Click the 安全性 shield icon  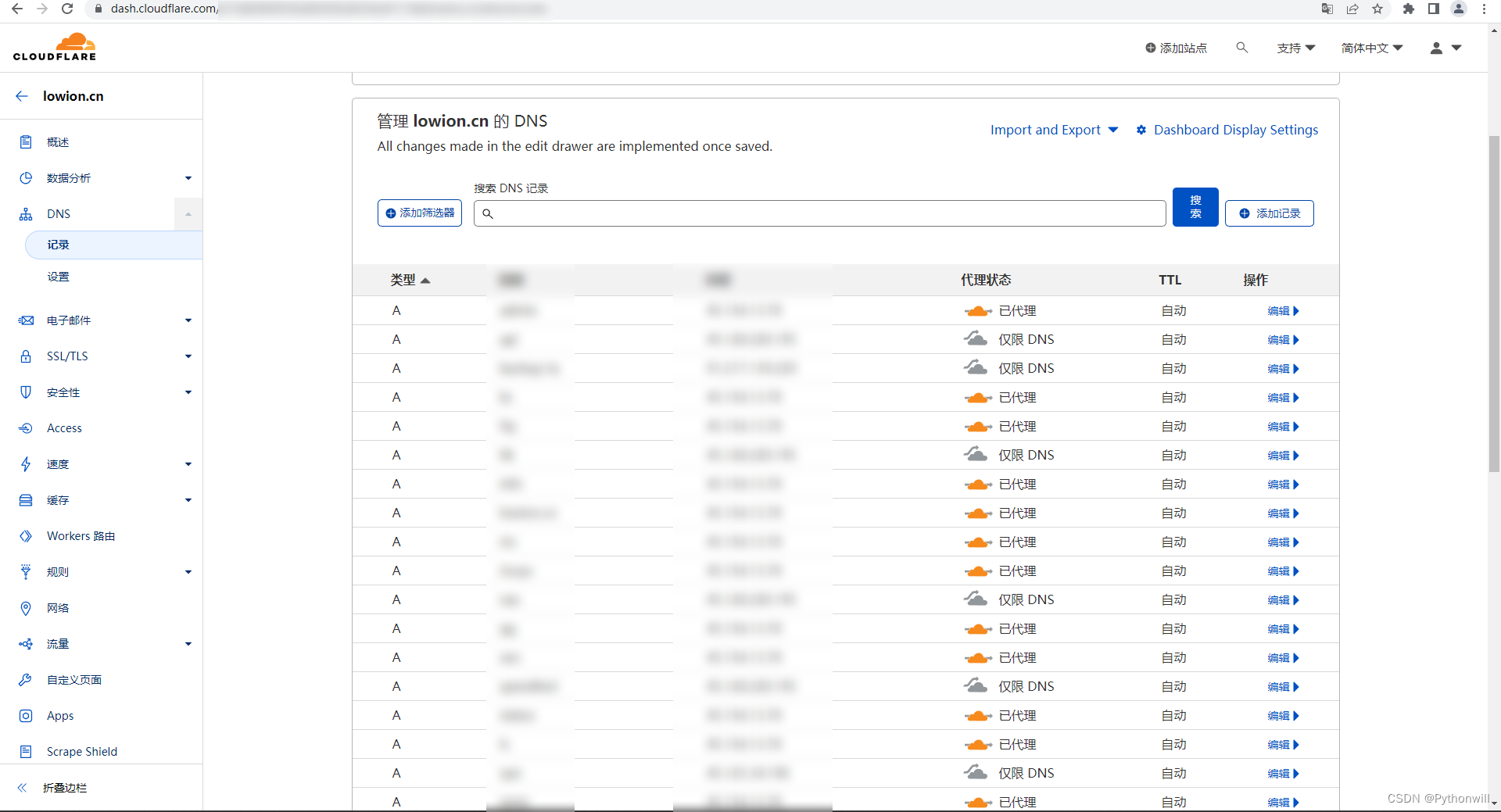pos(26,392)
